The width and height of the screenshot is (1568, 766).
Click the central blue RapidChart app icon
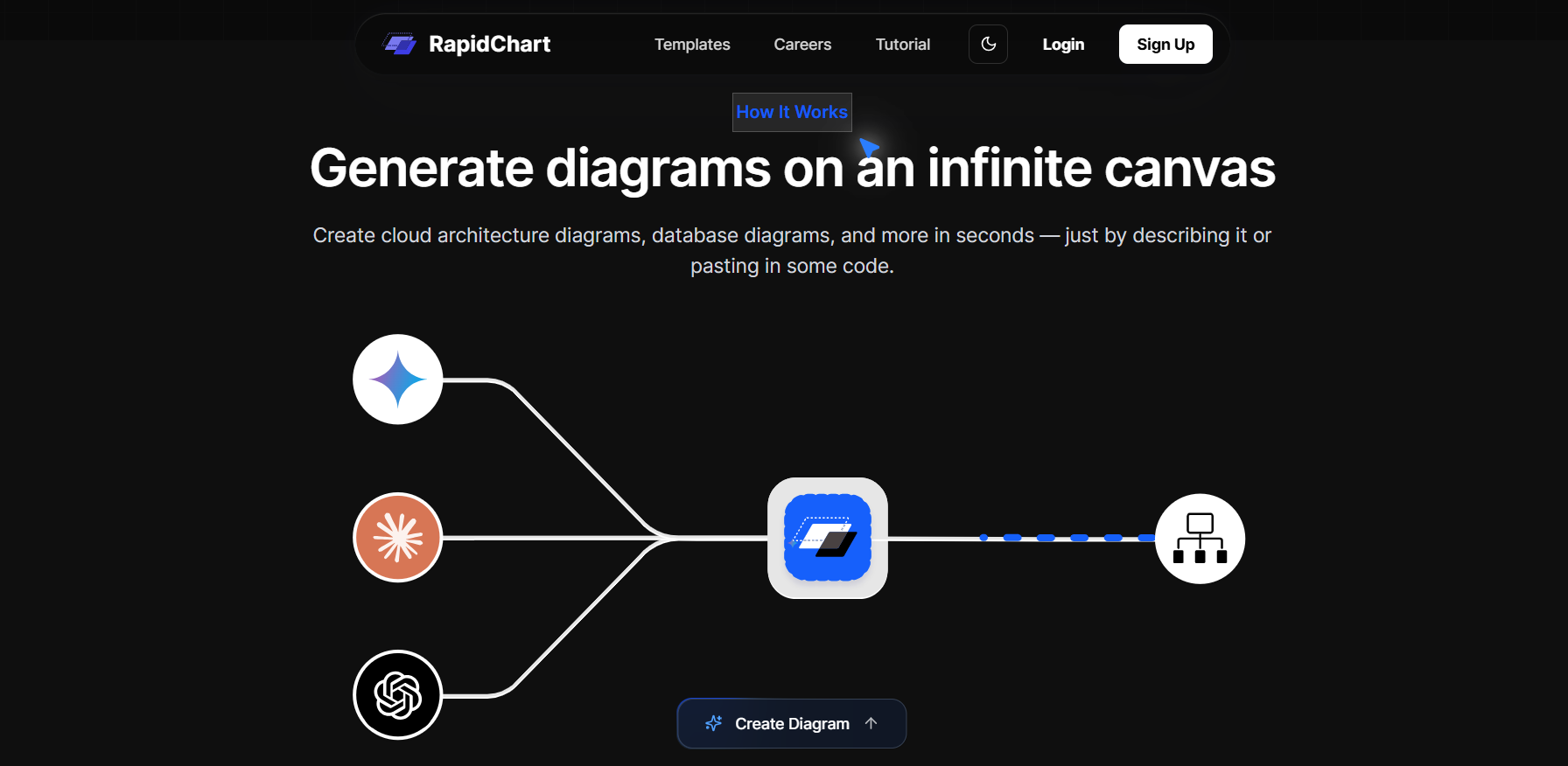click(x=828, y=538)
